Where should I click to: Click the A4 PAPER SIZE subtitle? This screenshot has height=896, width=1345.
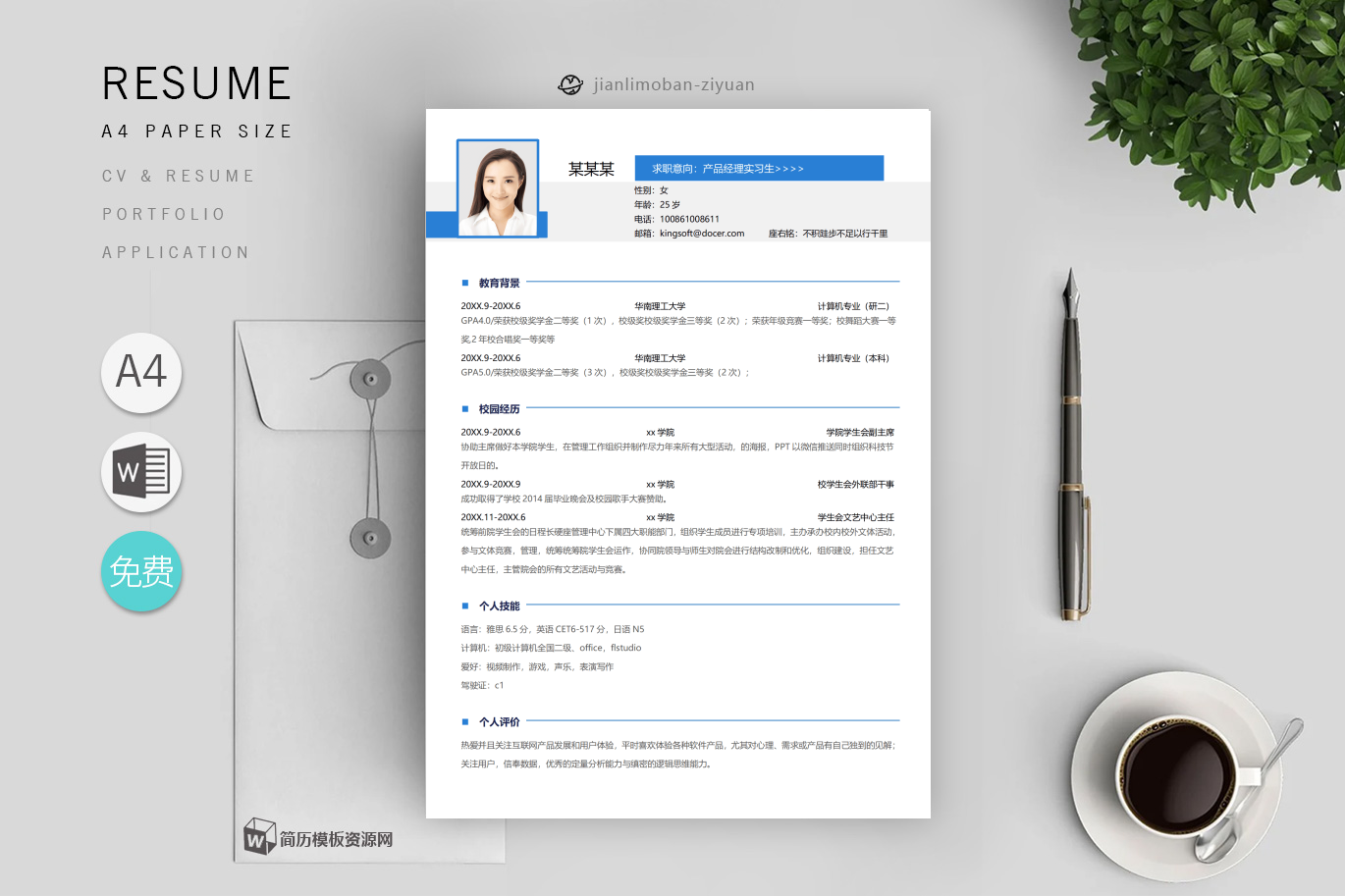coord(196,132)
